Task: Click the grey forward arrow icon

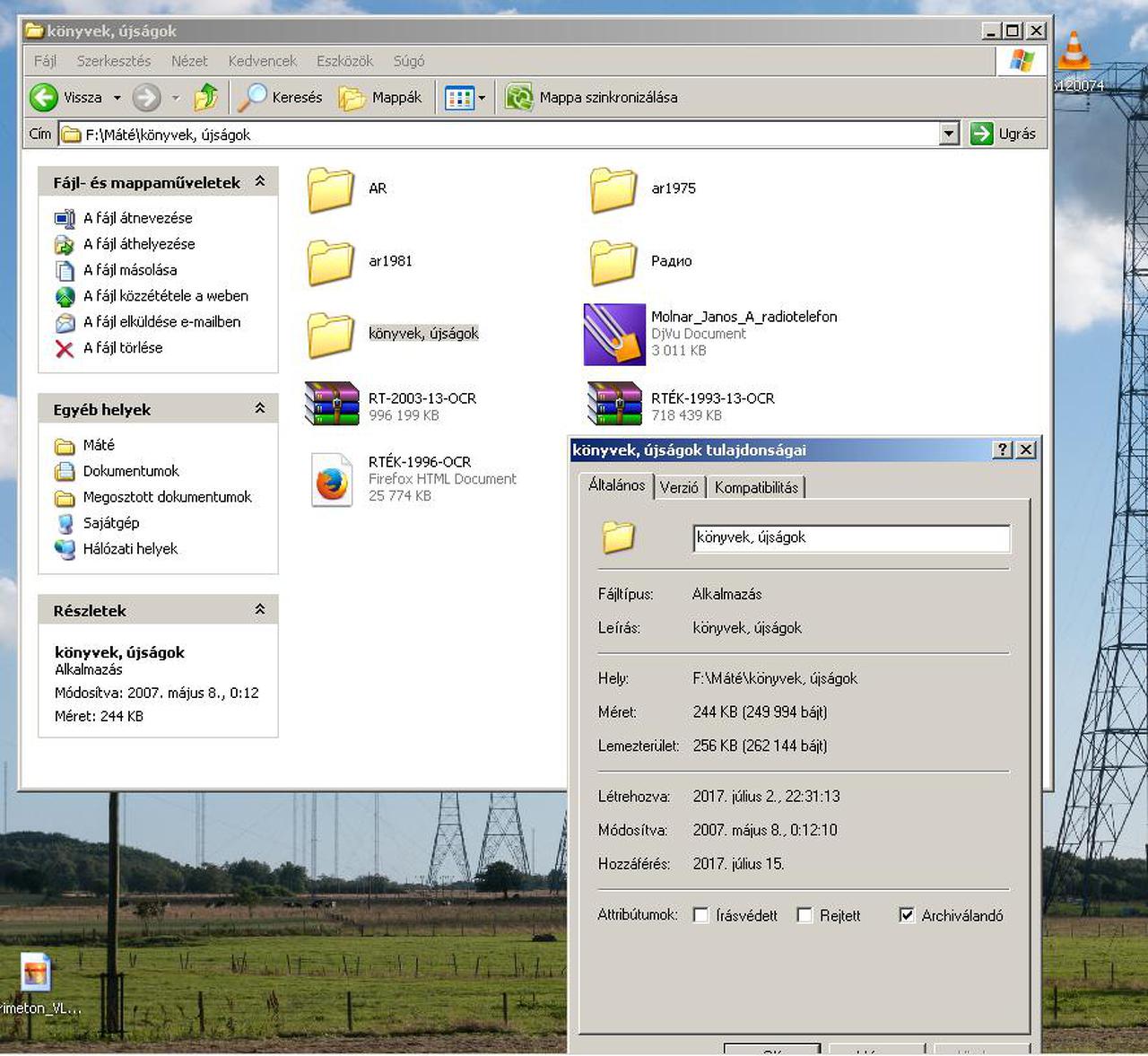Action: tap(146, 97)
